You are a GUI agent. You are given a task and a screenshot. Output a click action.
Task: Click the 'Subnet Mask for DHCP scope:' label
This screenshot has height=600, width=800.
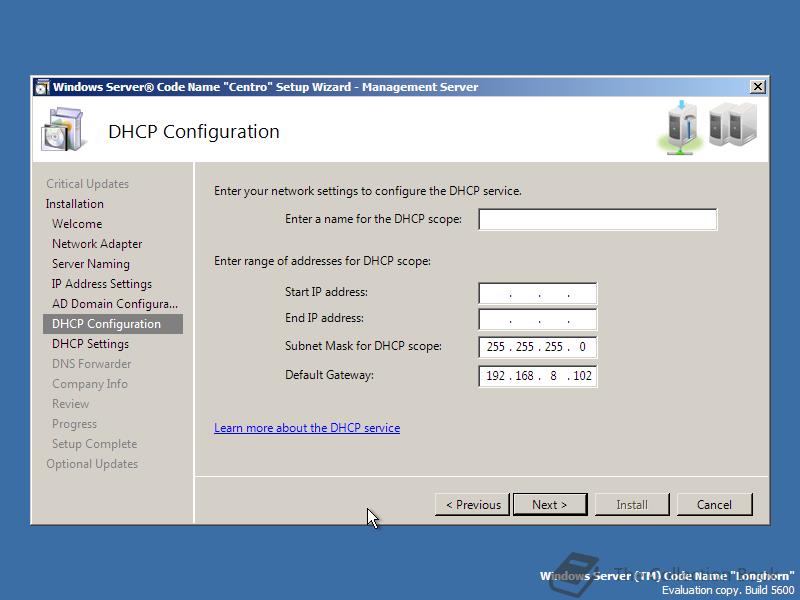363,346
